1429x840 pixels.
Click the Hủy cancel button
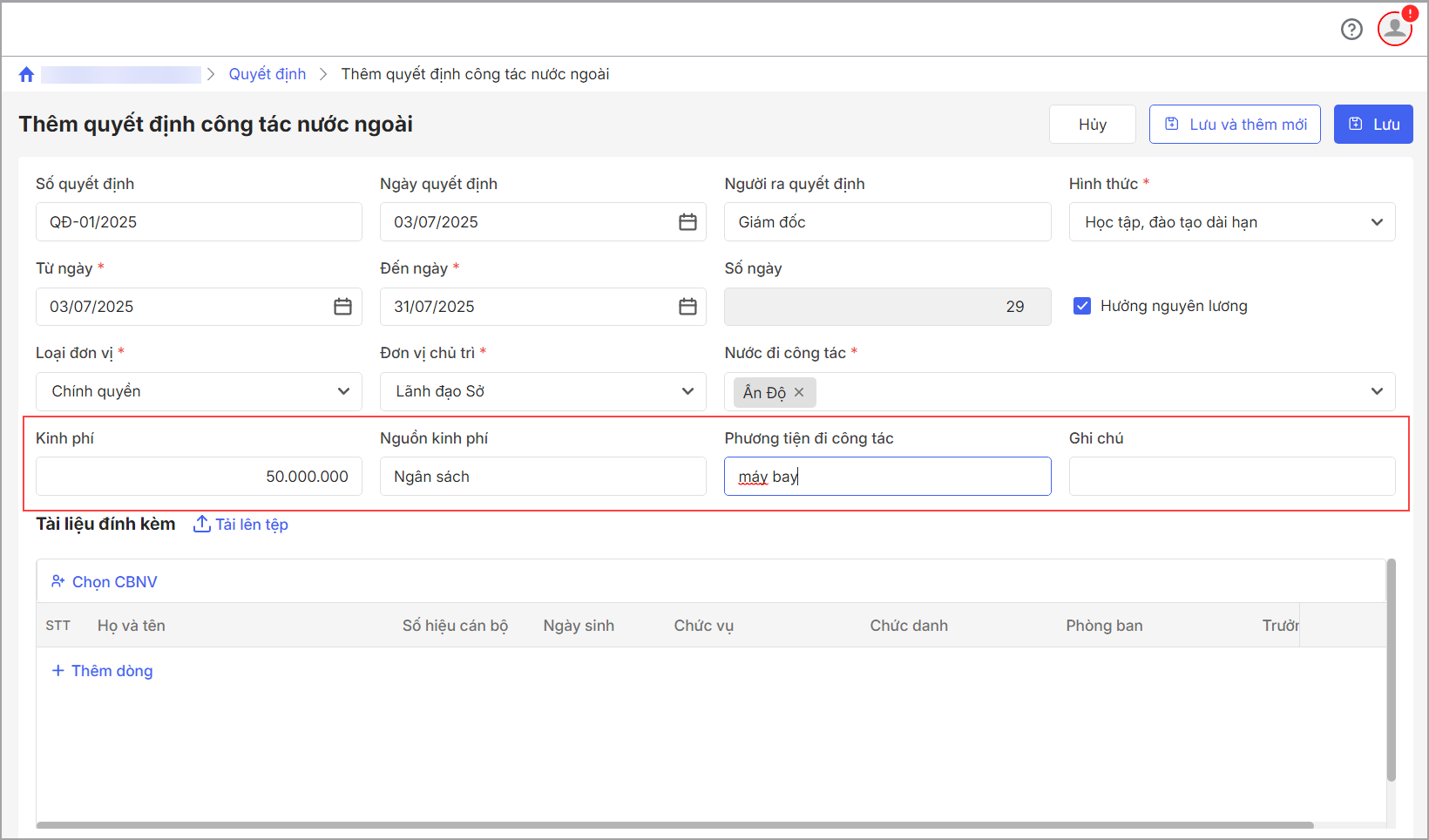pos(1092,125)
